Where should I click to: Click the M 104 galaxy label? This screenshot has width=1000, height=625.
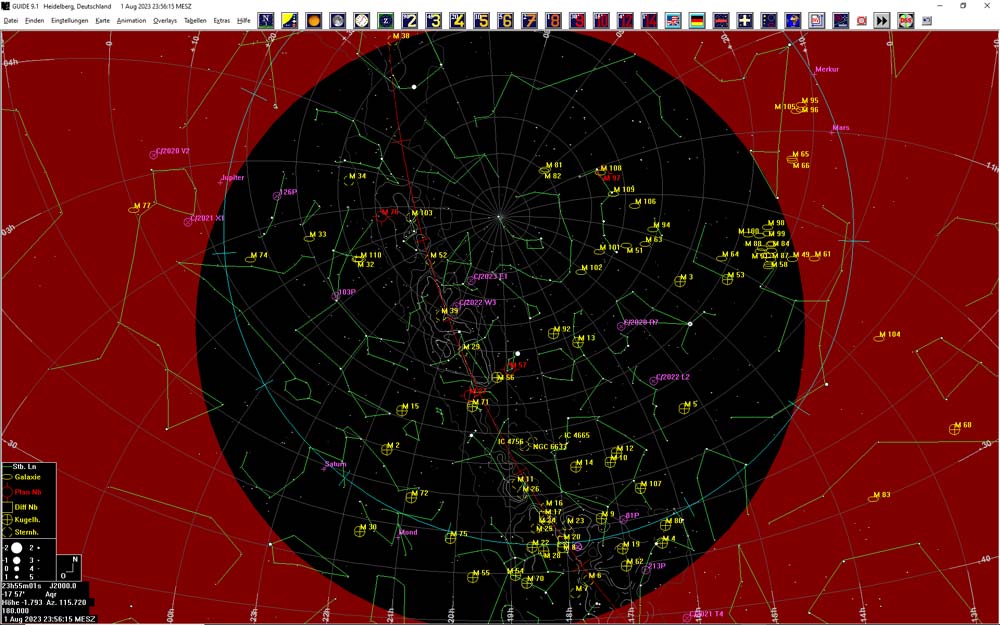click(x=890, y=334)
